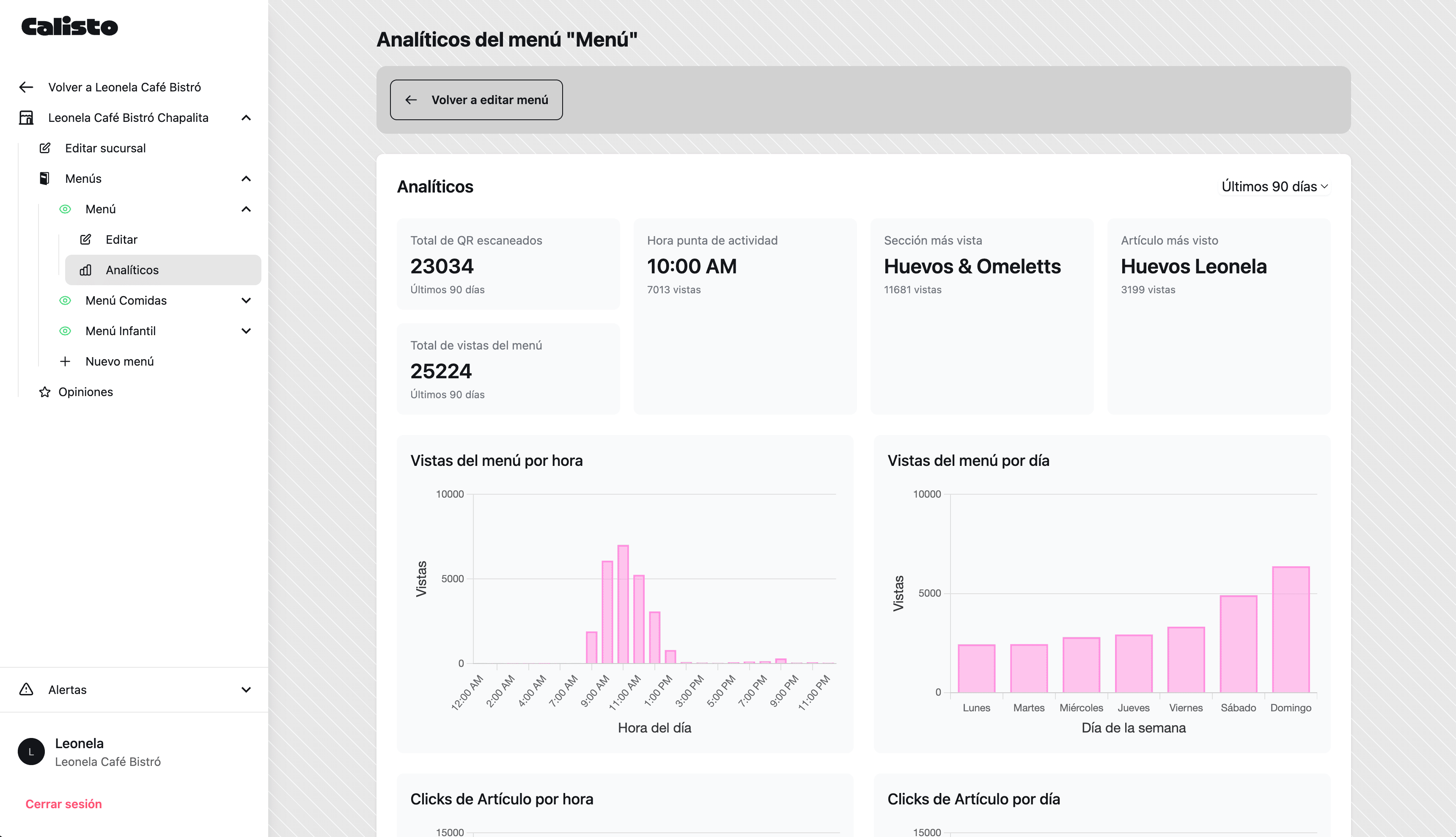Toggle visibility eye for Menú Comidas
The height and width of the screenshot is (837, 1456).
tap(65, 300)
